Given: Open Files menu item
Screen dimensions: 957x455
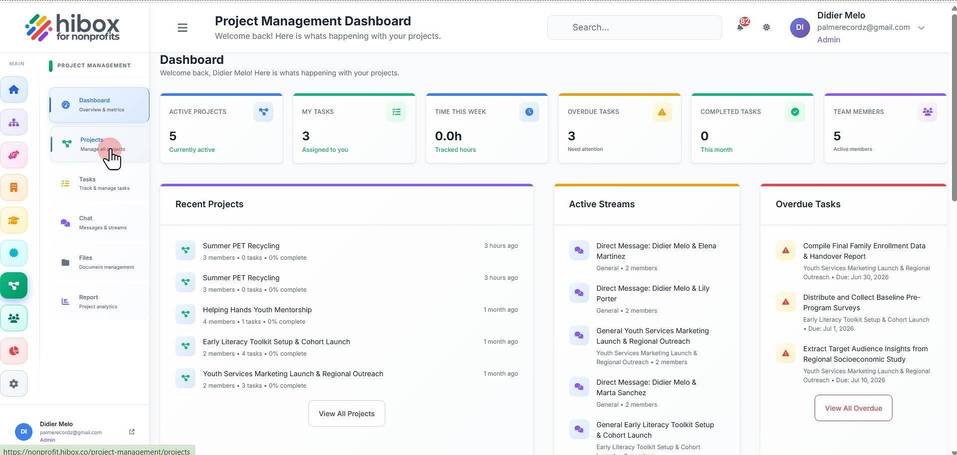Looking at the screenshot, I should point(99,262).
